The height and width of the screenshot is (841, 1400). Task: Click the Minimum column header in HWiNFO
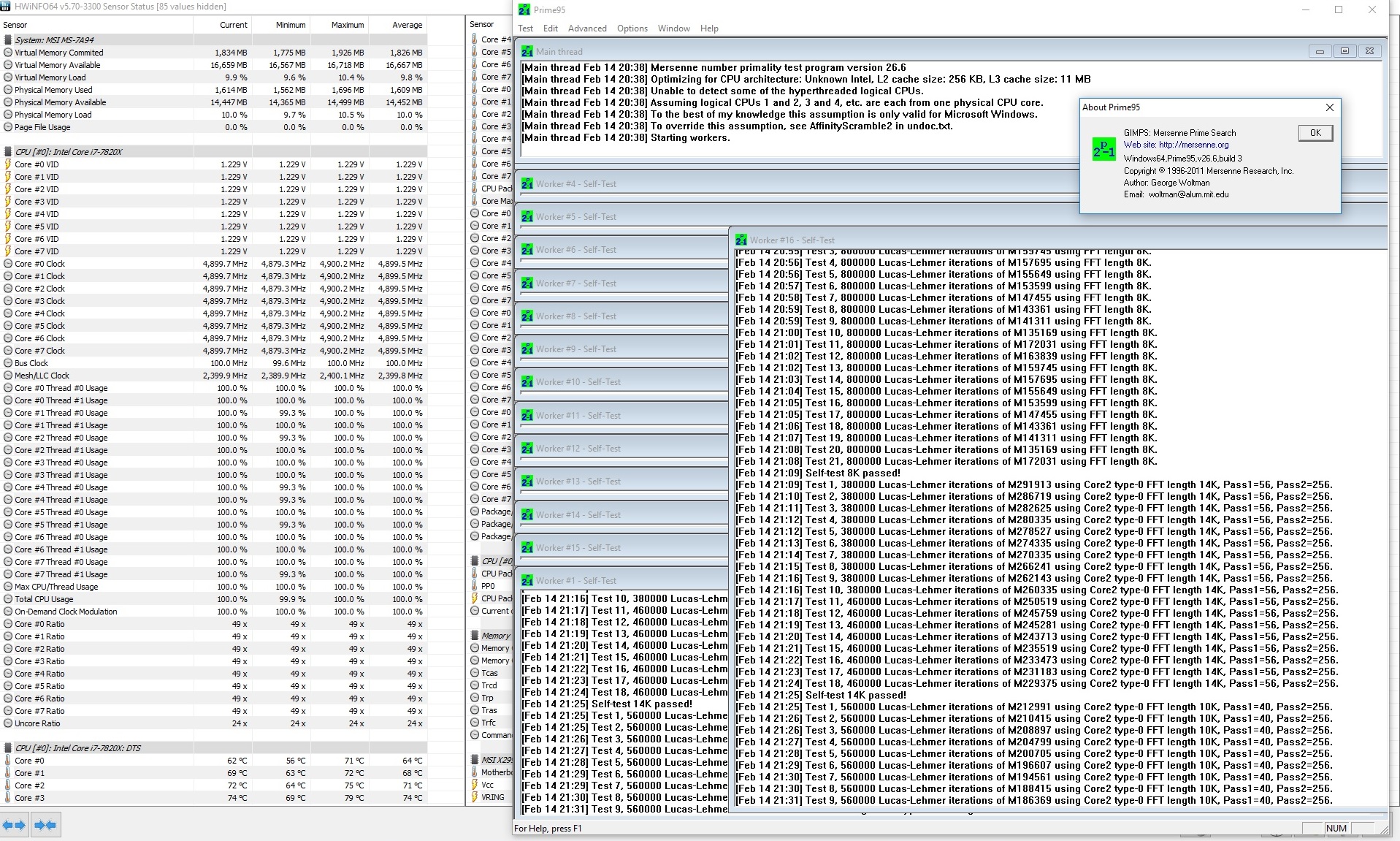tap(291, 25)
